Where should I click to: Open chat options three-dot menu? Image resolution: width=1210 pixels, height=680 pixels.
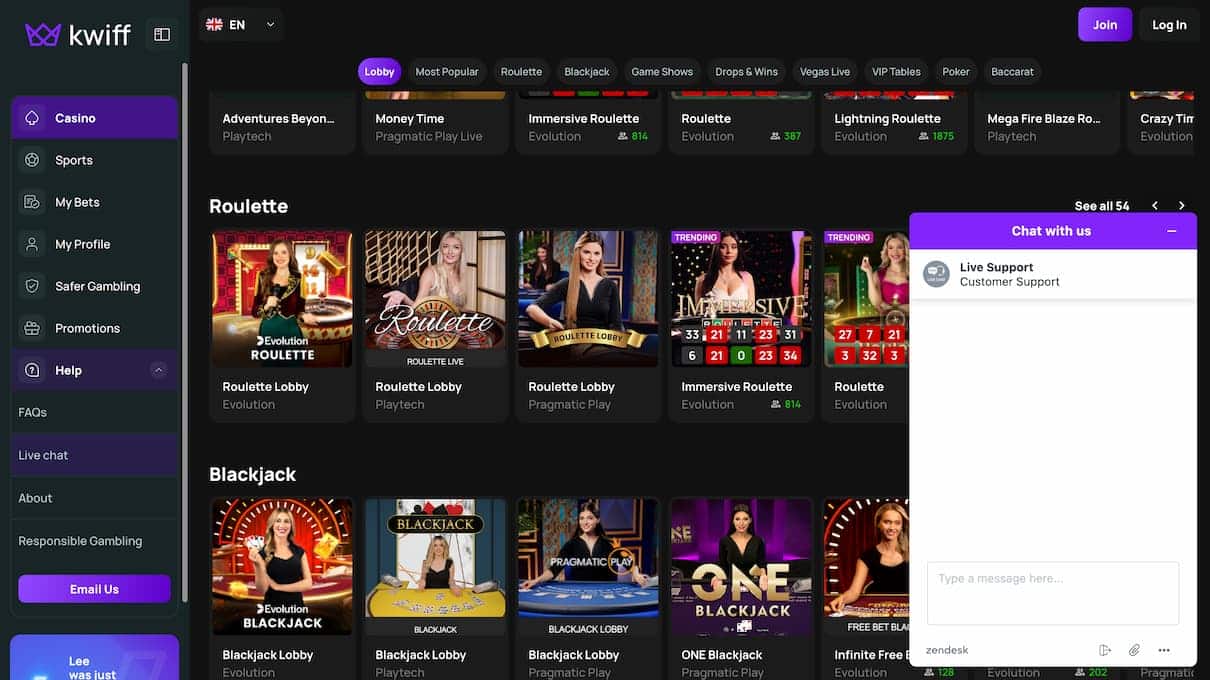tap(1164, 650)
